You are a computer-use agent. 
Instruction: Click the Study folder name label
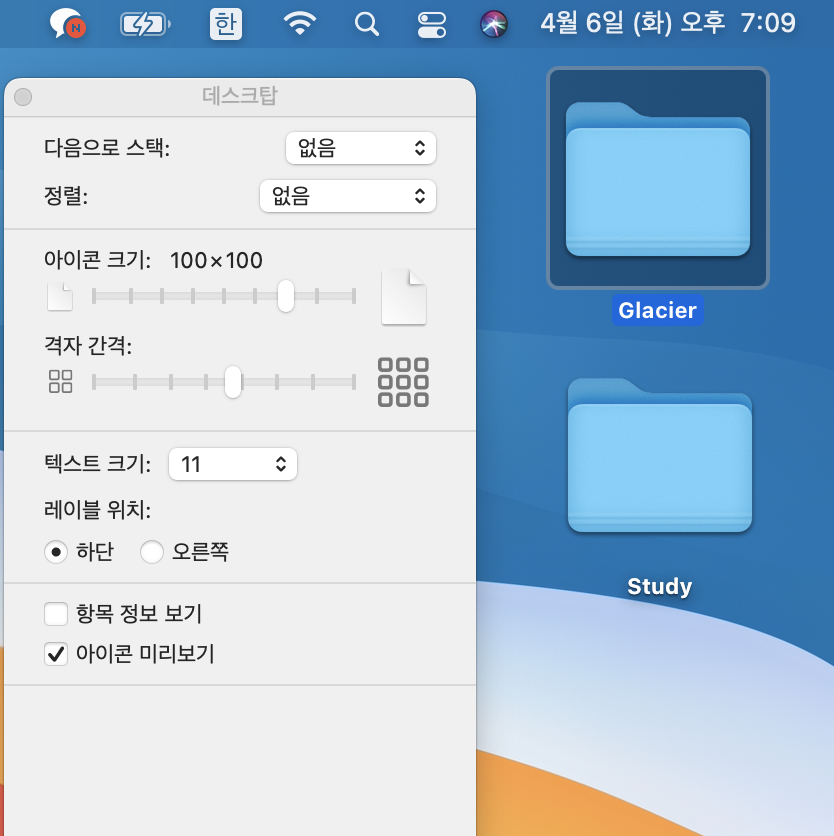point(660,586)
